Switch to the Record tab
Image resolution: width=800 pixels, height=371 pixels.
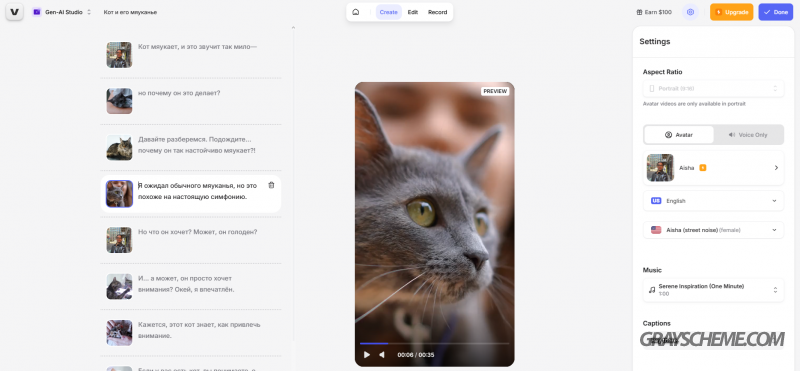(437, 12)
